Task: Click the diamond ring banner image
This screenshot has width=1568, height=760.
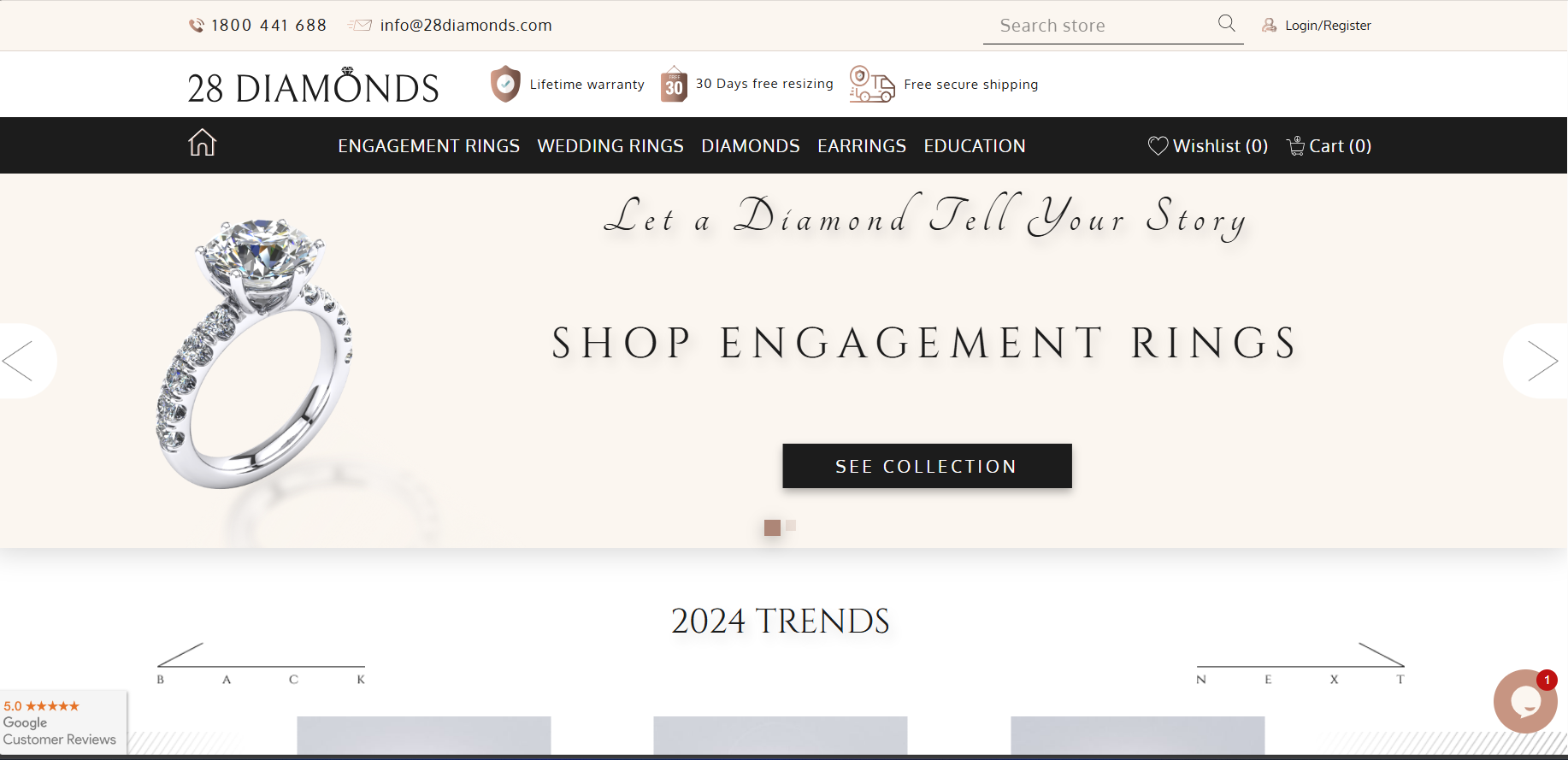Action: 255,353
